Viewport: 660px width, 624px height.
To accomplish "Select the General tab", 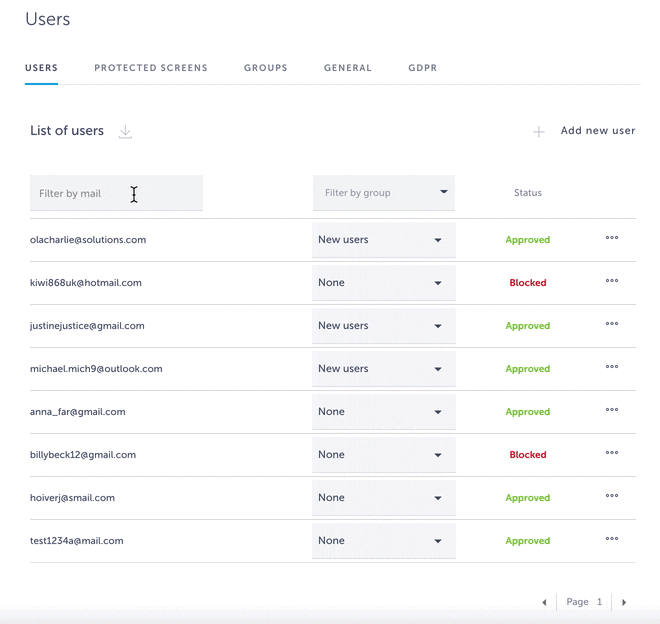I will tap(348, 68).
